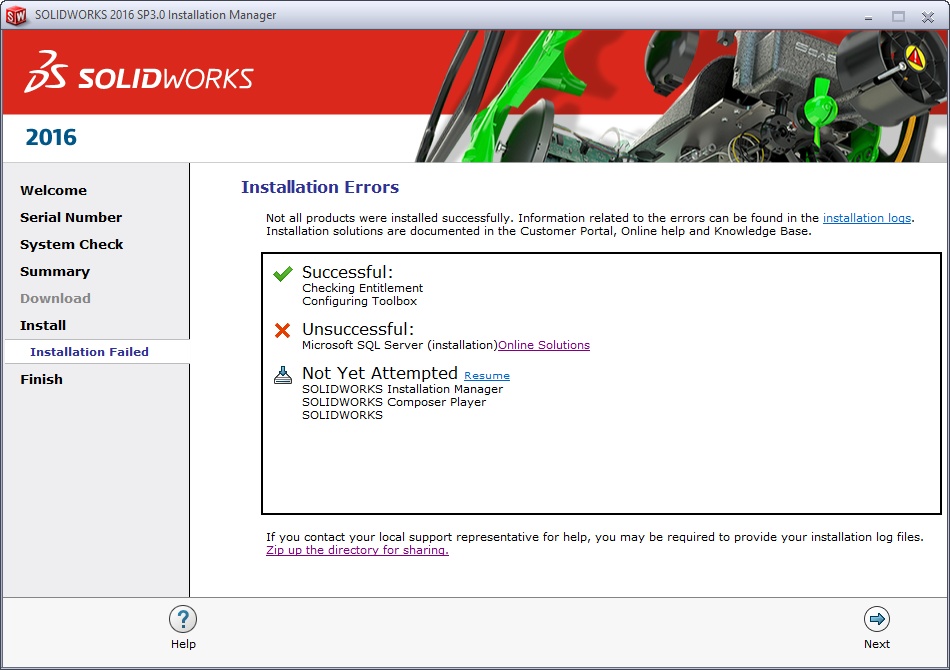Screen dimensions: 950x670
Task: Maximize the Installation Manager window
Action: coord(898,17)
